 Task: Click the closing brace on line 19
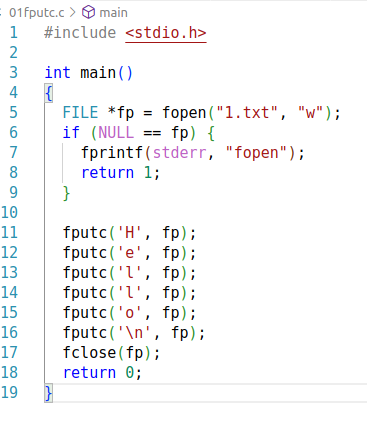pyautogui.click(x=49, y=393)
